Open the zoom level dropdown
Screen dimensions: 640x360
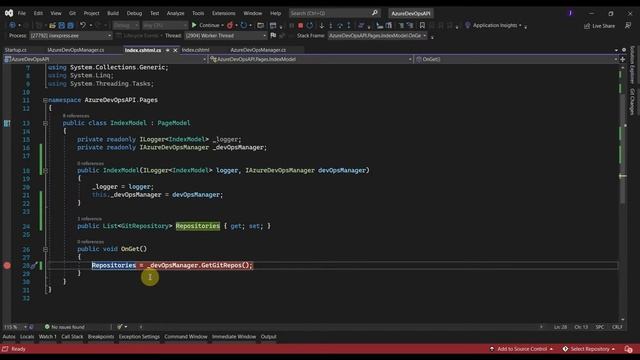15,327
